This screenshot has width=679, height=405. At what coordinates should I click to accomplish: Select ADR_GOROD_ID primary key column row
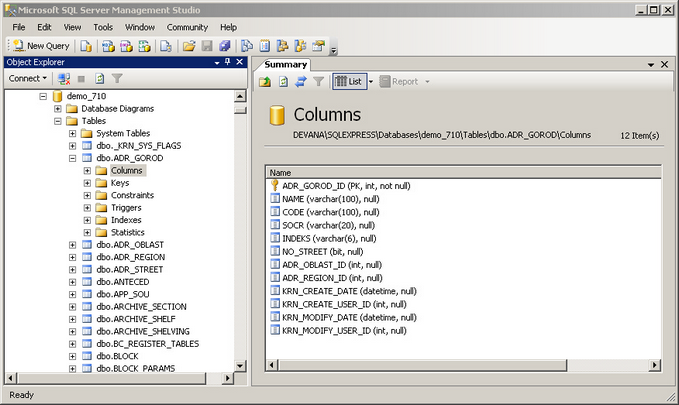point(346,186)
